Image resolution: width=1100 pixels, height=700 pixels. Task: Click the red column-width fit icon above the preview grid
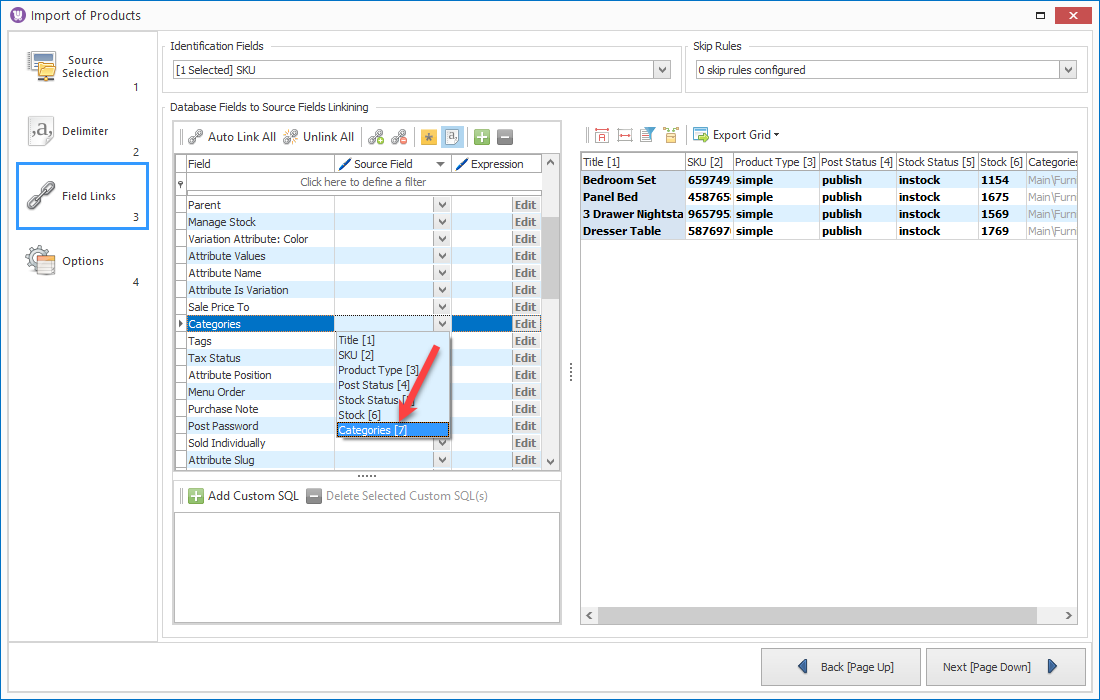click(624, 135)
